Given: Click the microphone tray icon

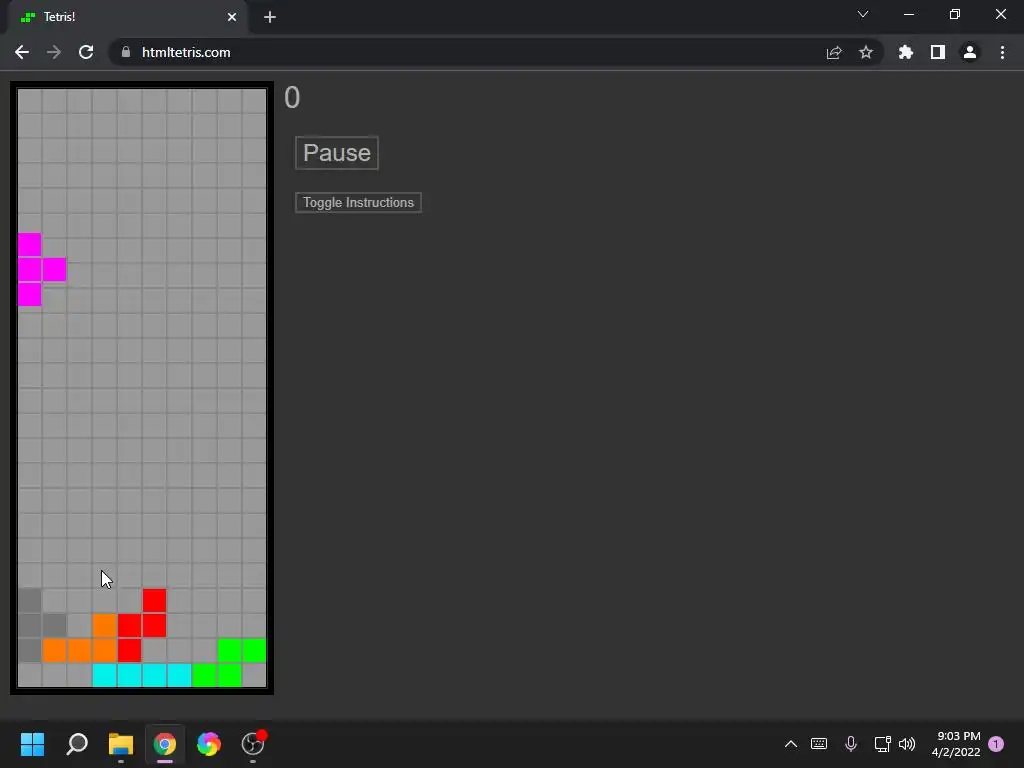Looking at the screenshot, I should click(x=851, y=744).
